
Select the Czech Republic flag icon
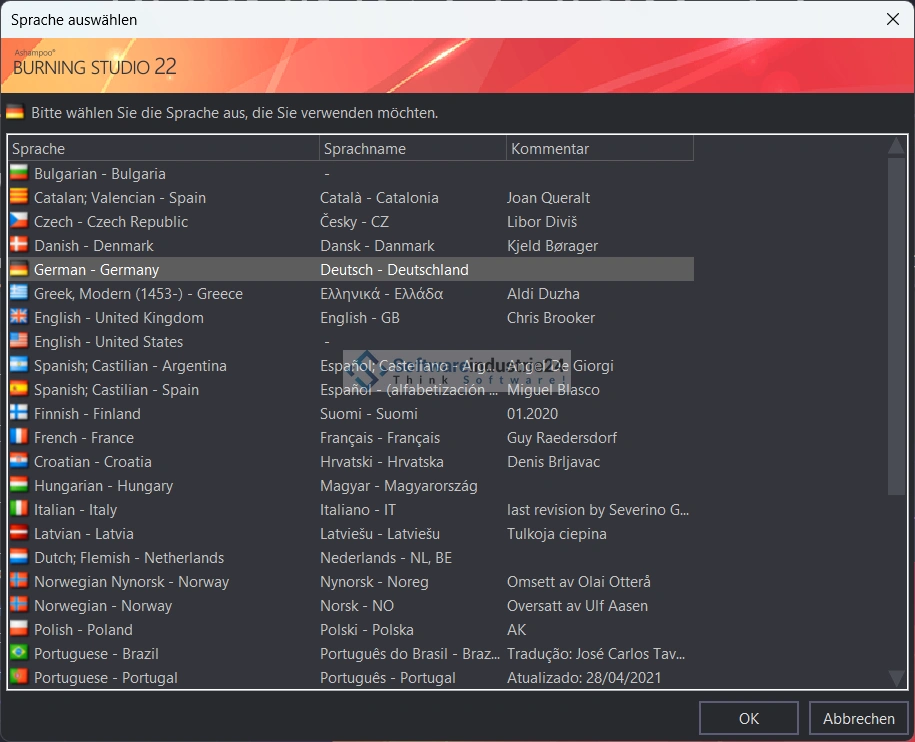tap(18, 222)
